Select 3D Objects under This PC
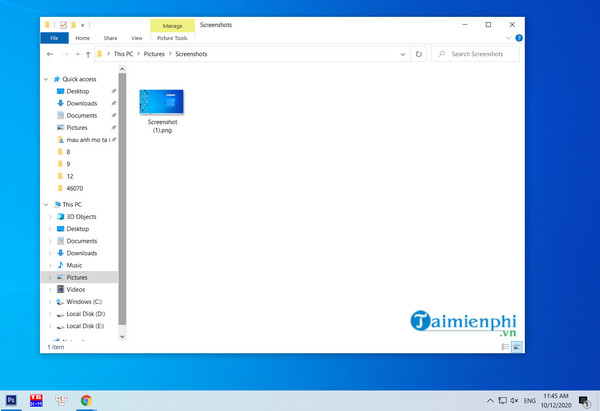Image resolution: width=600 pixels, height=411 pixels. pos(81,217)
